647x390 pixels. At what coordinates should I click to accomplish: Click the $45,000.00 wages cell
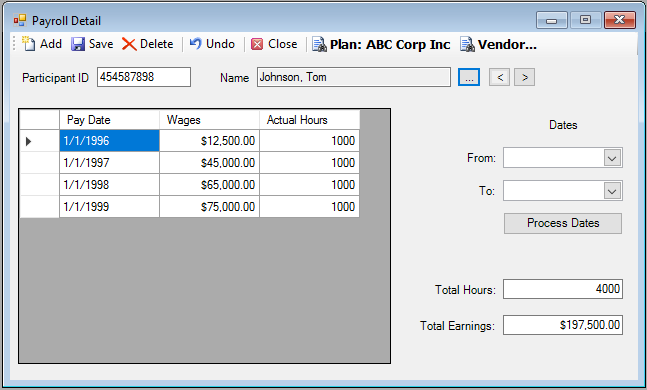(x=209, y=163)
